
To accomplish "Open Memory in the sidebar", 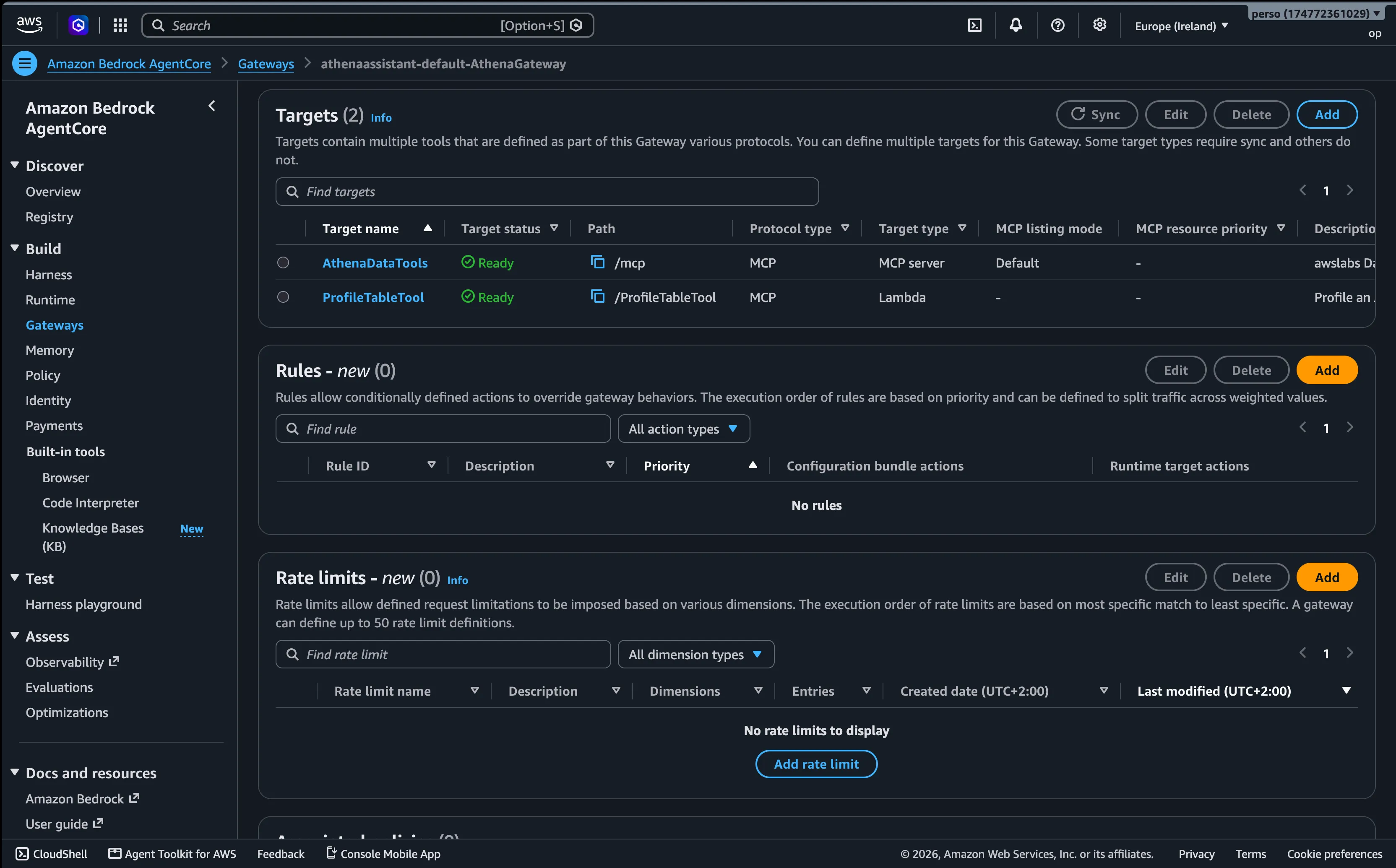I will click(50, 350).
